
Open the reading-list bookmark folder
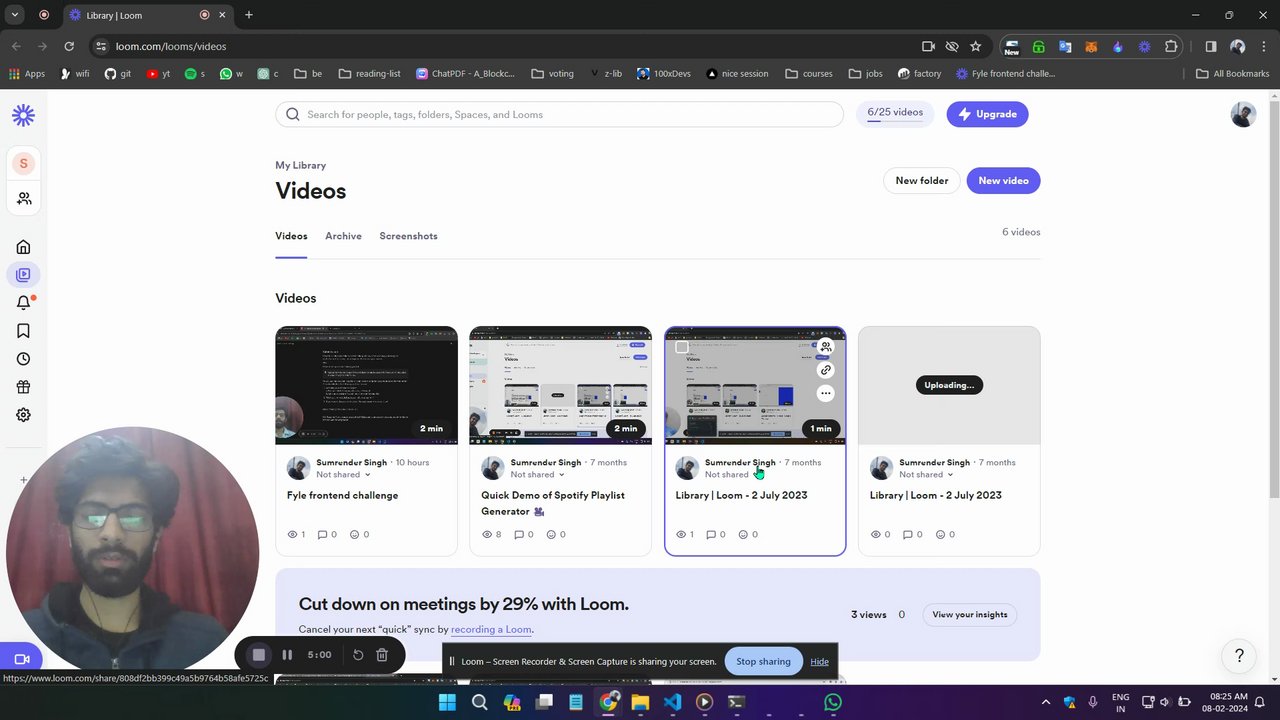coord(370,73)
